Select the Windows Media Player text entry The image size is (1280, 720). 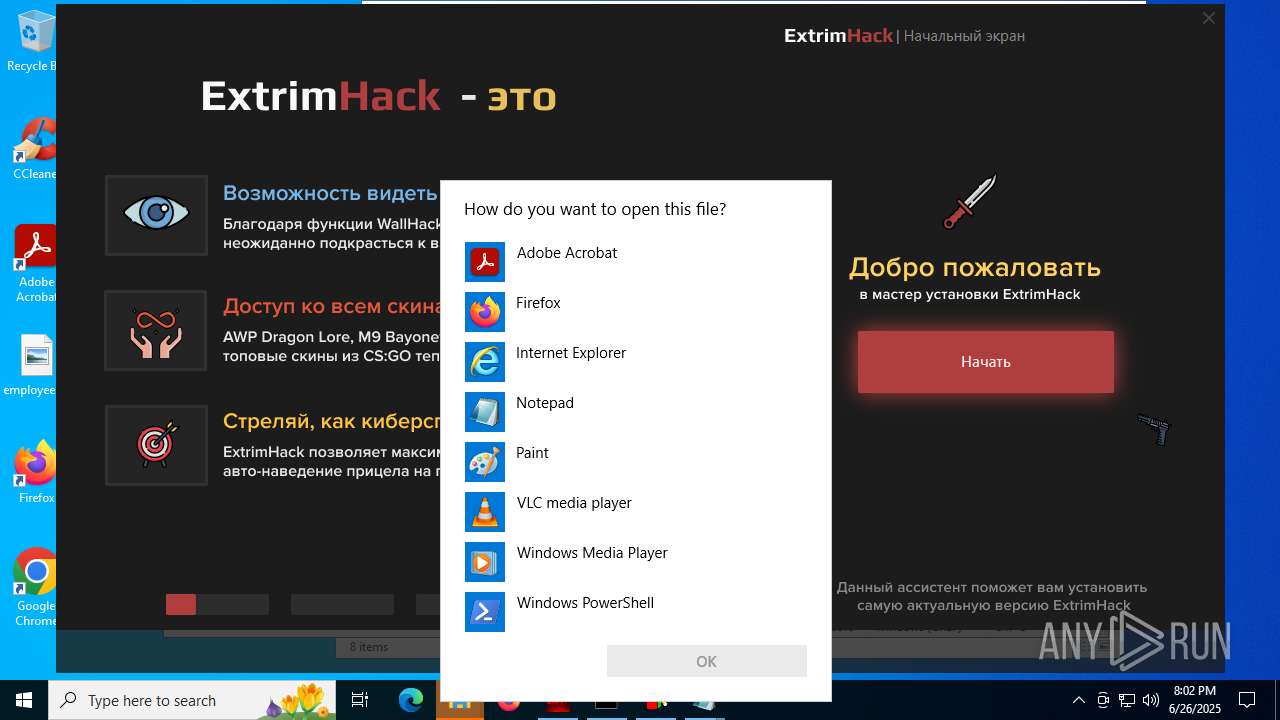(592, 553)
